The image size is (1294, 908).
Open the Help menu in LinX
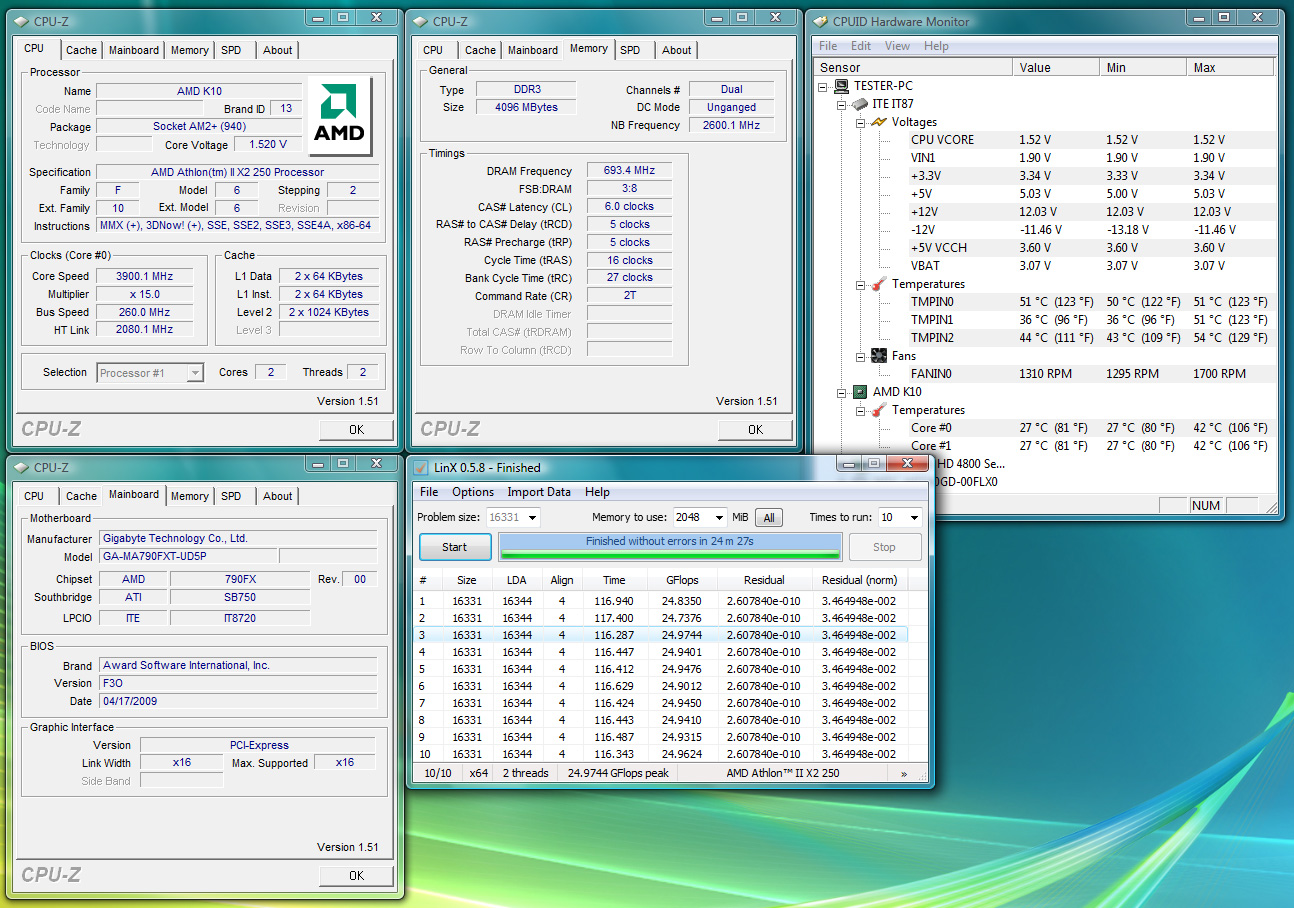(x=597, y=492)
